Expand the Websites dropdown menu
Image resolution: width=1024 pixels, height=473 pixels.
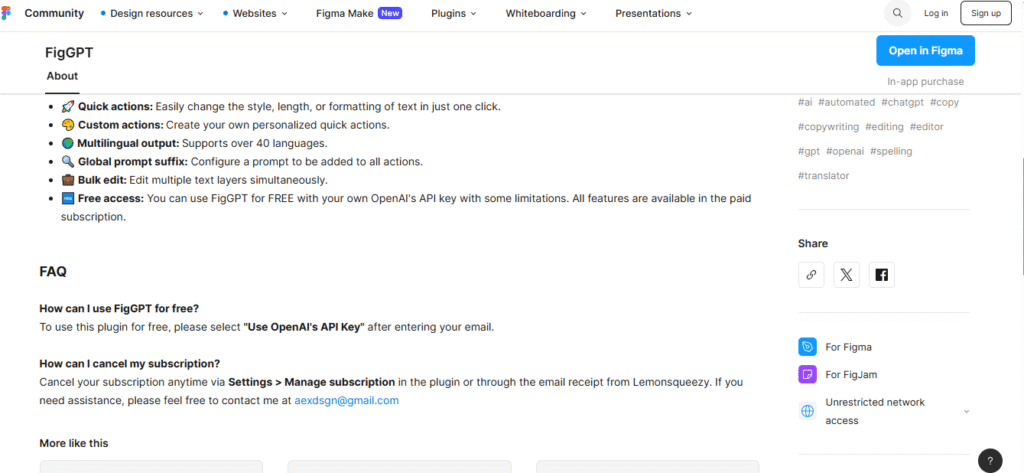255,13
